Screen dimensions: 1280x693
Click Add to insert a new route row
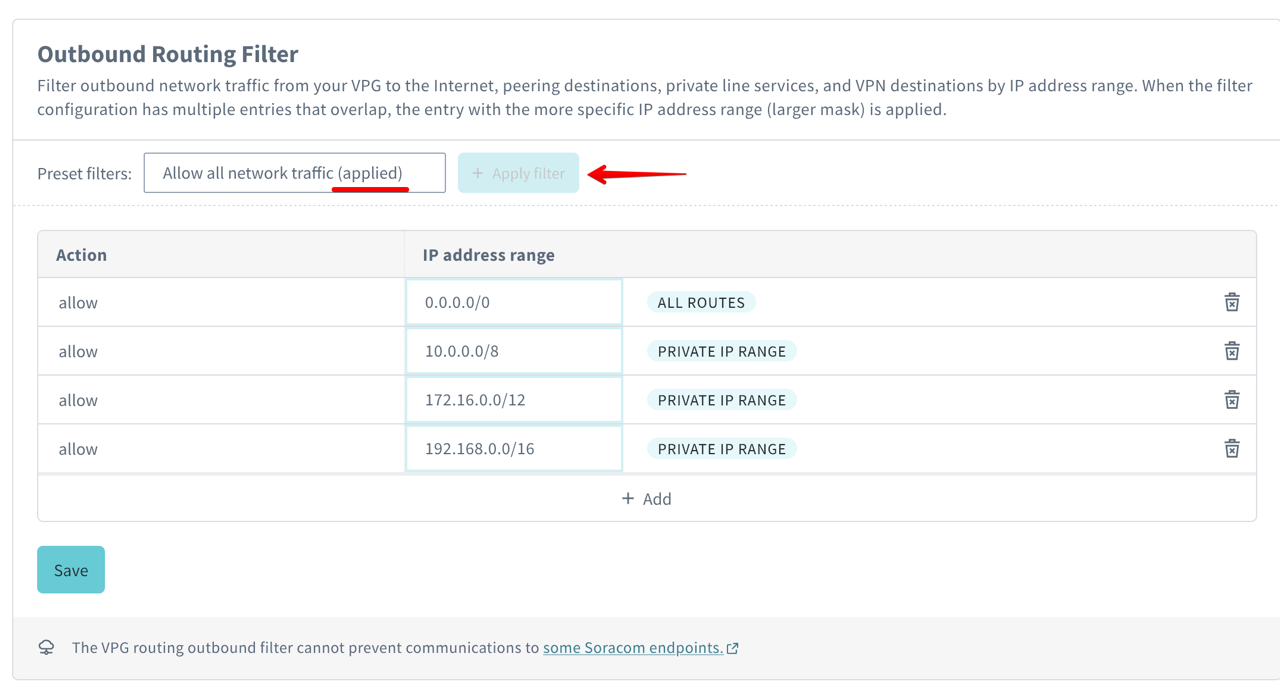click(647, 498)
